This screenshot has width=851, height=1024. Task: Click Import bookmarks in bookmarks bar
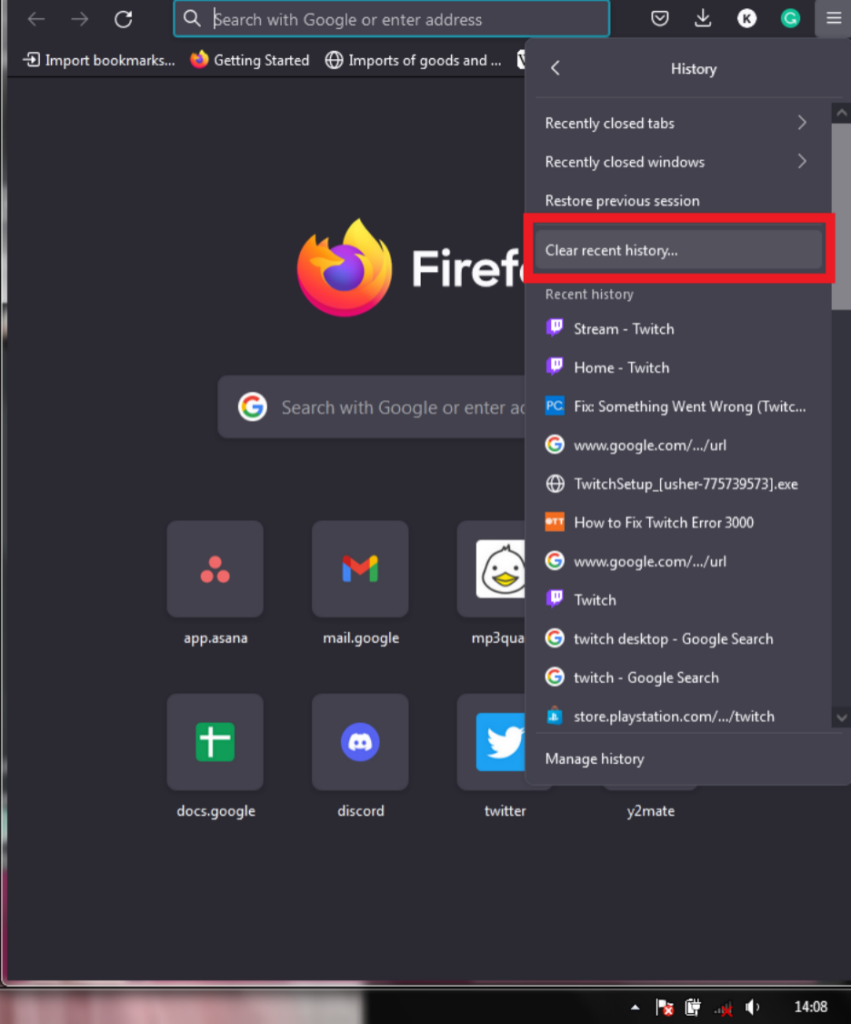pos(99,60)
